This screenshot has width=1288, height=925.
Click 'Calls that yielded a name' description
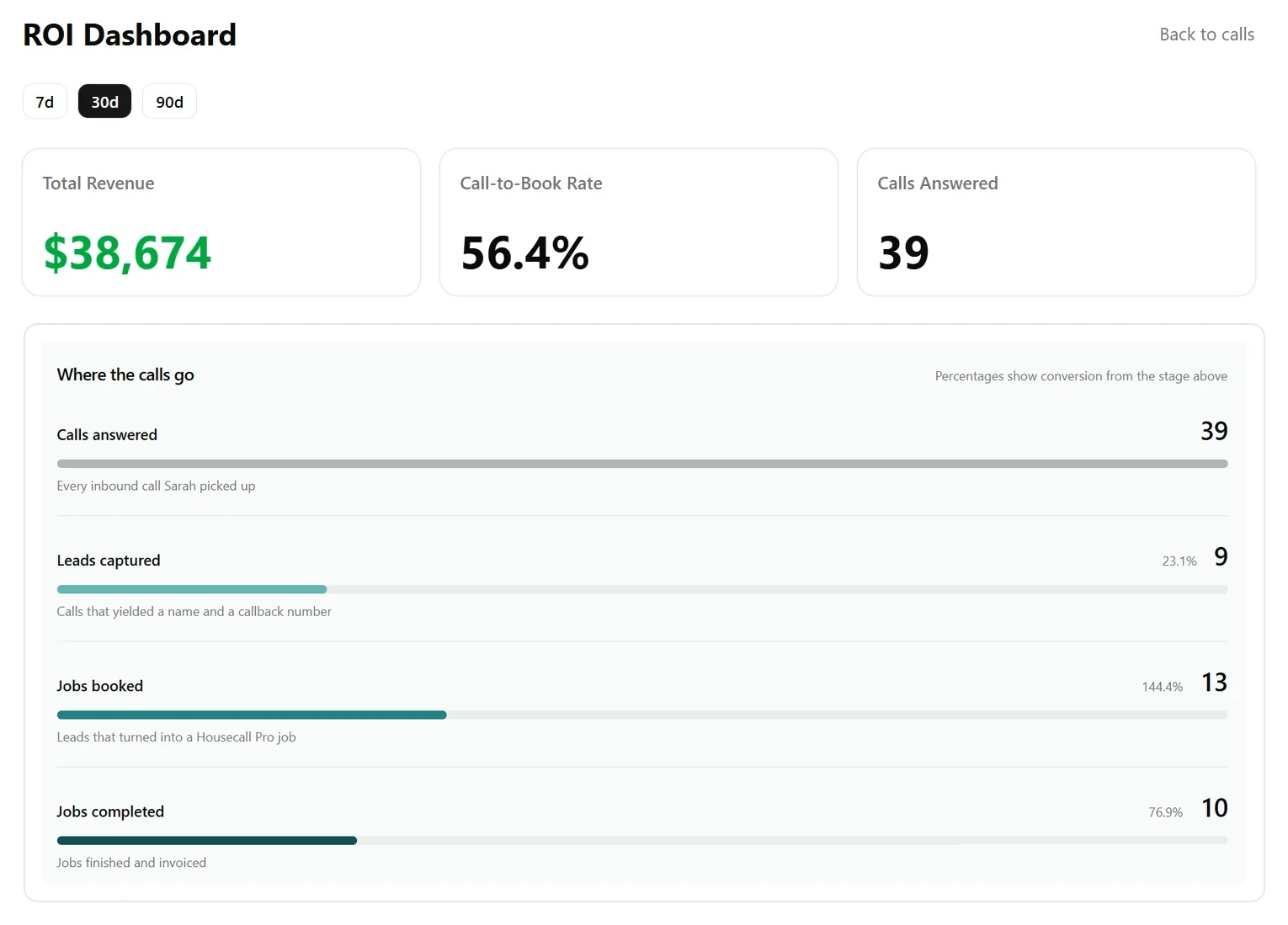194,612
